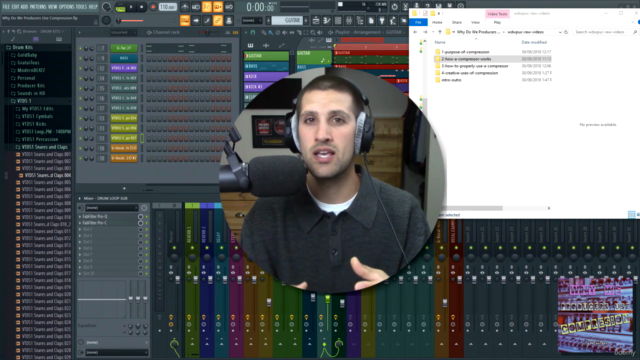Click the Stop transport button
The height and width of the screenshot is (360, 640).
[x=142, y=7]
